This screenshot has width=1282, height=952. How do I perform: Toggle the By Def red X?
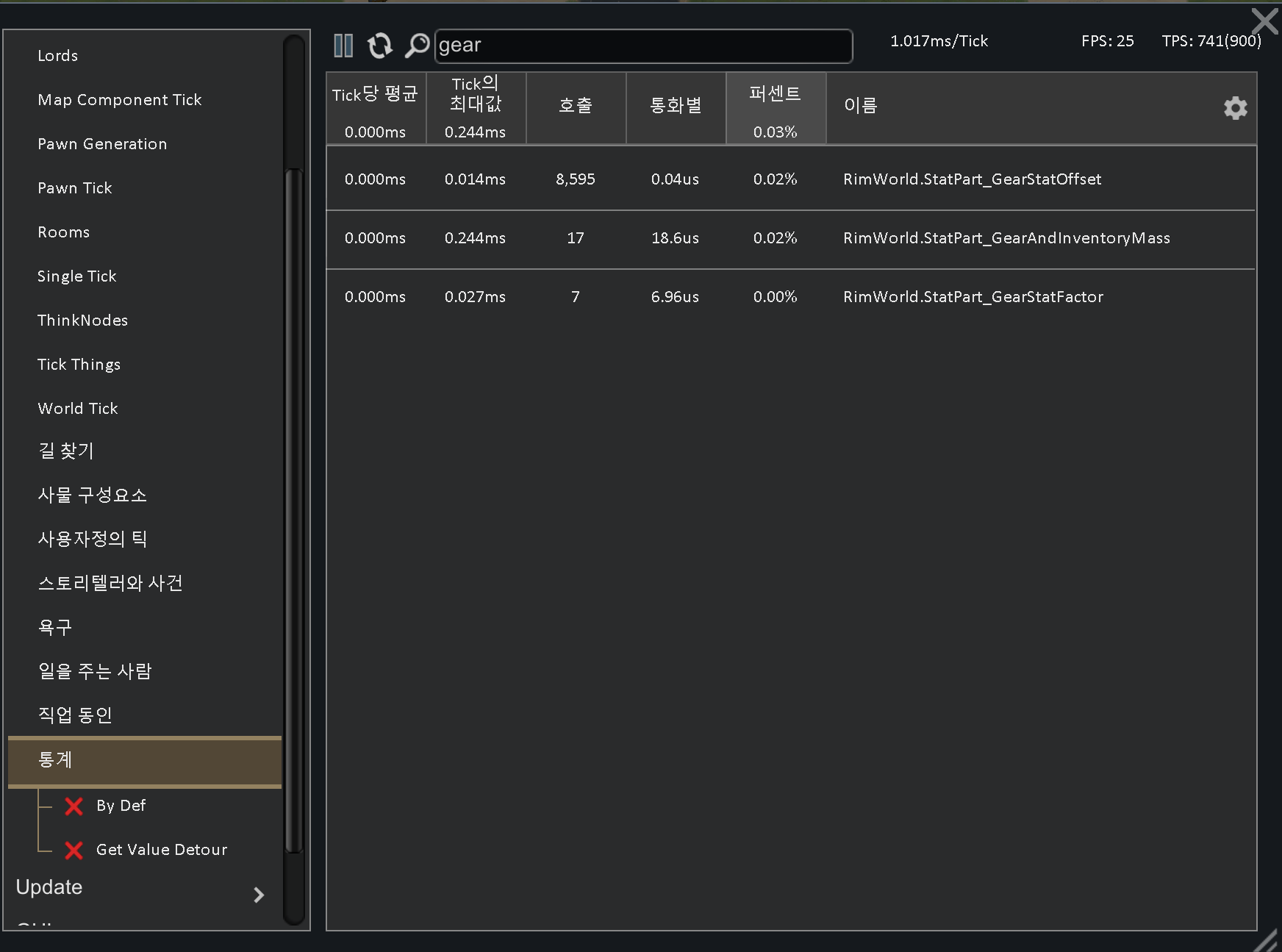point(74,806)
